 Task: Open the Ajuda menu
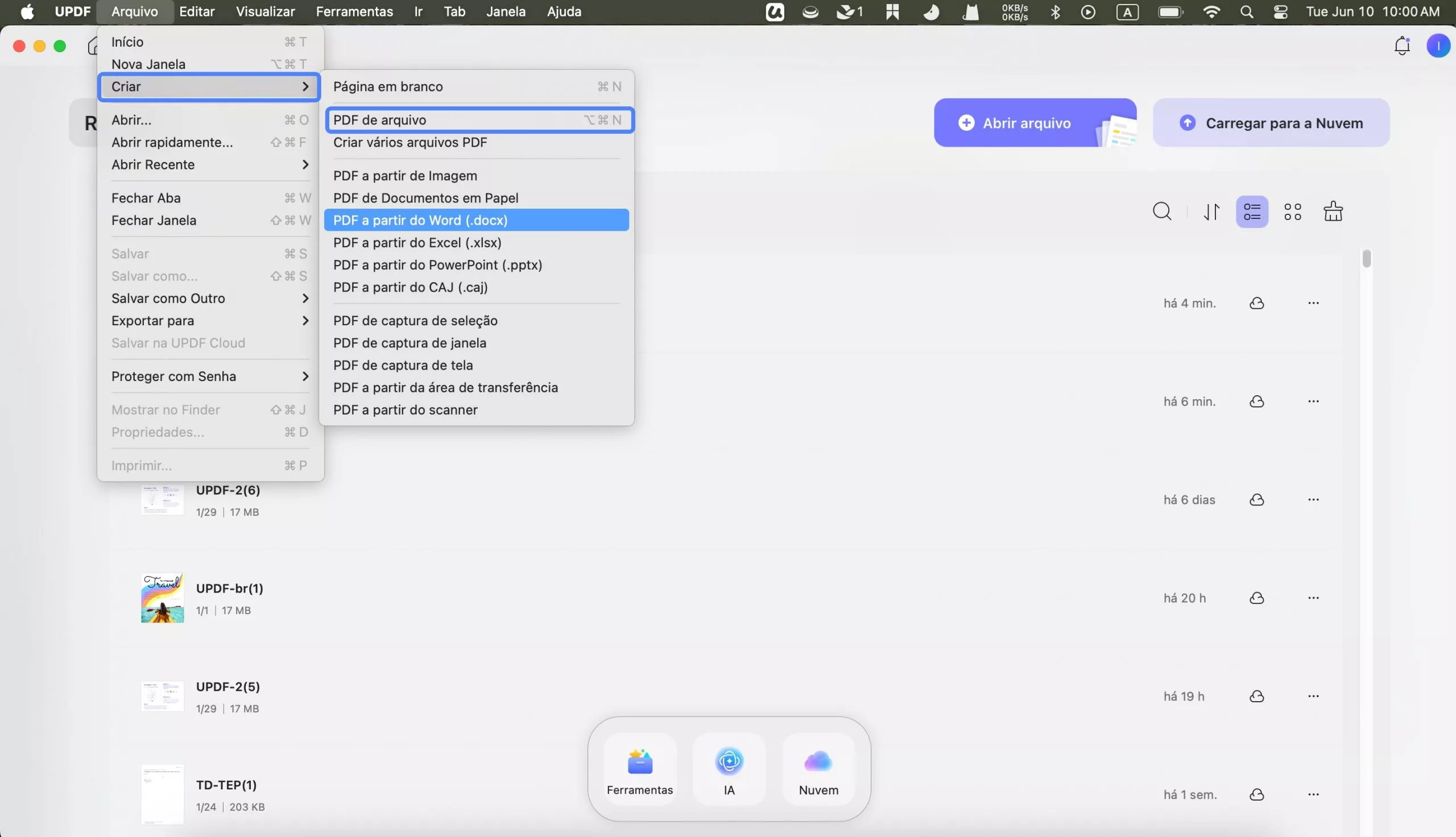click(x=564, y=12)
